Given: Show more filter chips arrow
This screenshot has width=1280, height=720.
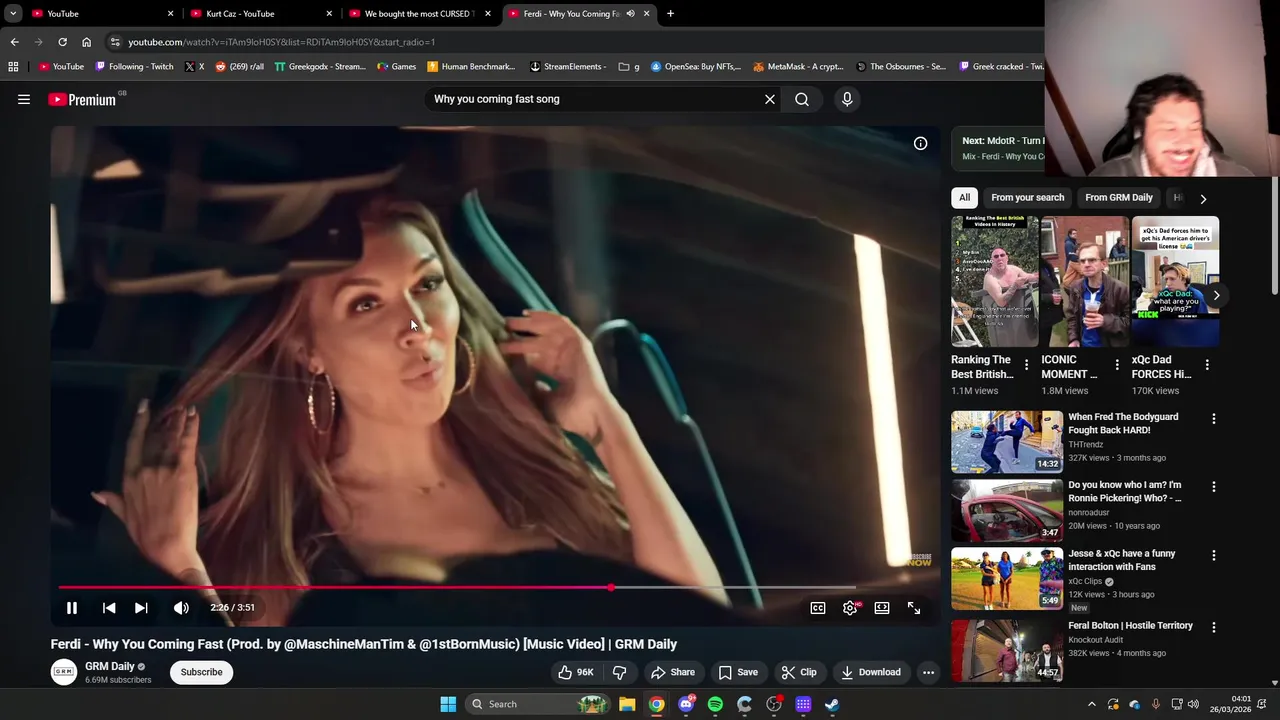Looking at the screenshot, I should coord(1203,198).
